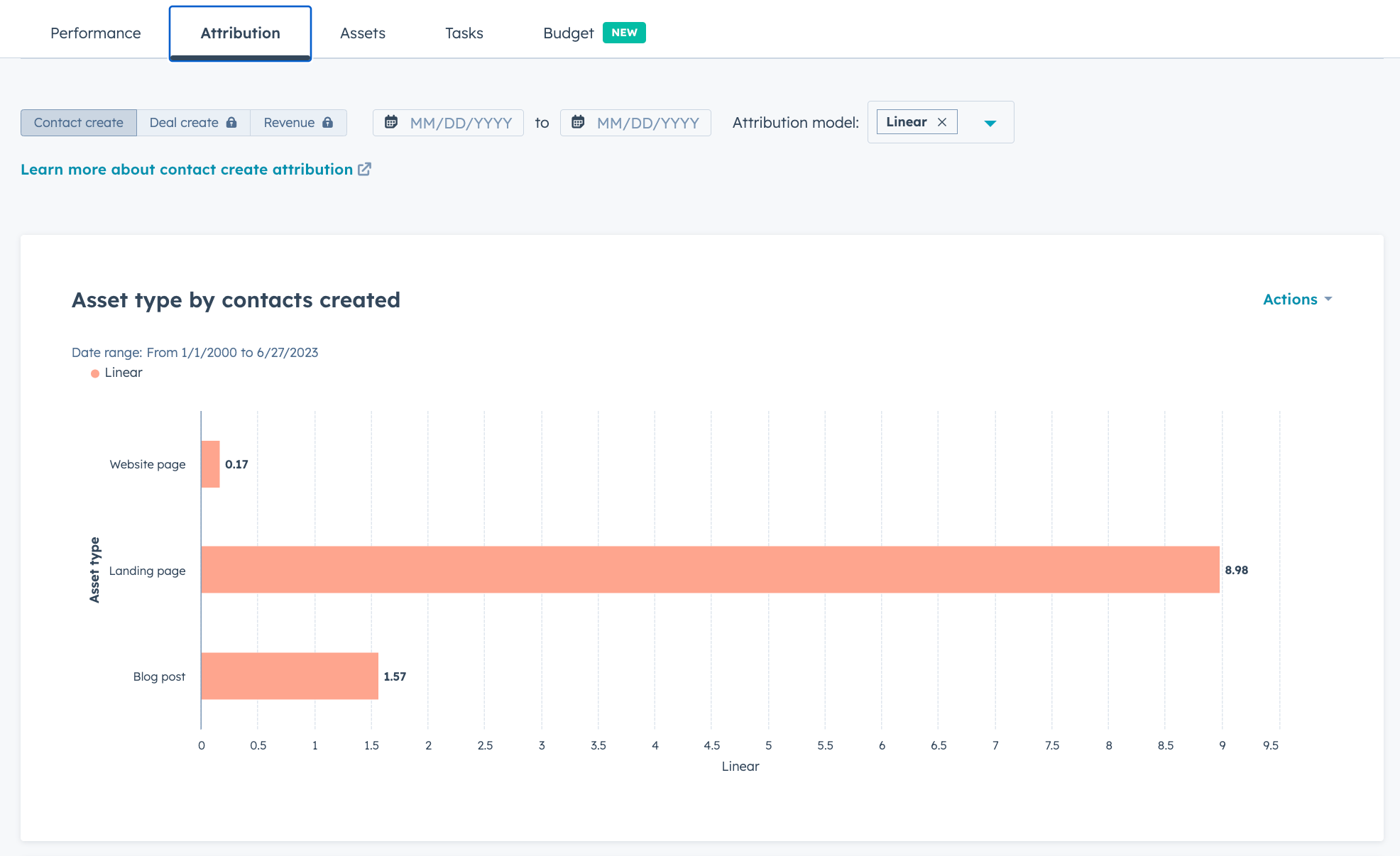Open the Actions dropdown menu
The image size is (1400, 856).
click(1297, 300)
